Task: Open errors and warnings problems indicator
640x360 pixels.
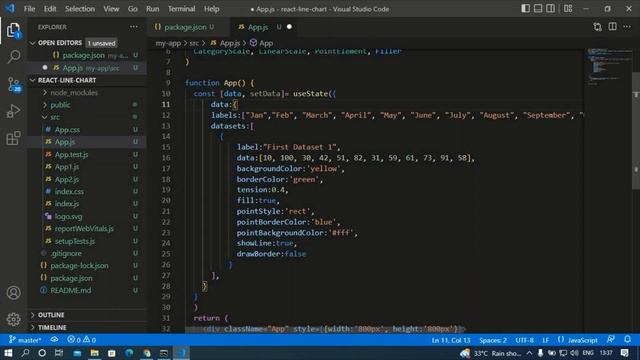Action: click(x=81, y=340)
